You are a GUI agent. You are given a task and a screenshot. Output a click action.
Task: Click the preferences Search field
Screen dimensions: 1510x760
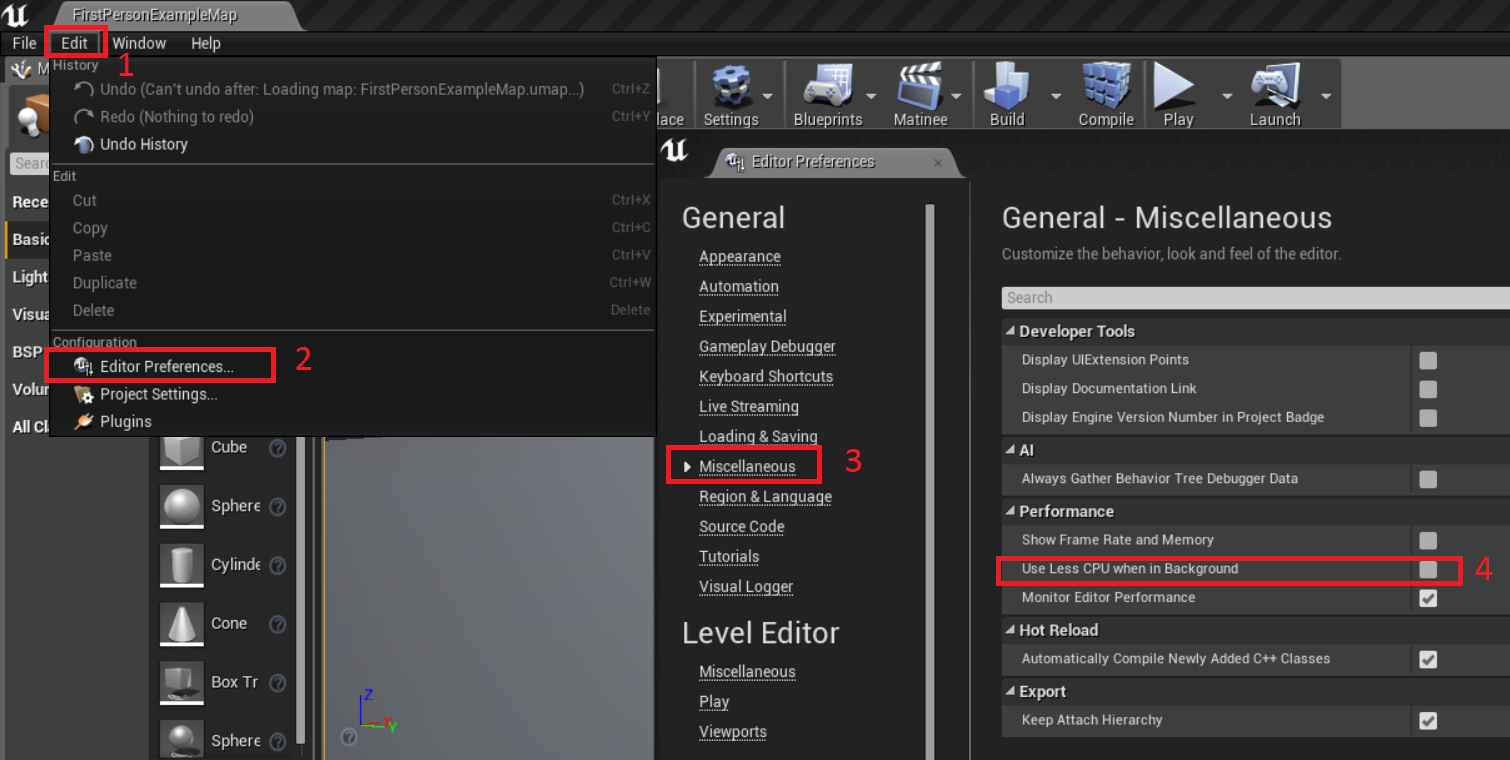(x=1256, y=298)
